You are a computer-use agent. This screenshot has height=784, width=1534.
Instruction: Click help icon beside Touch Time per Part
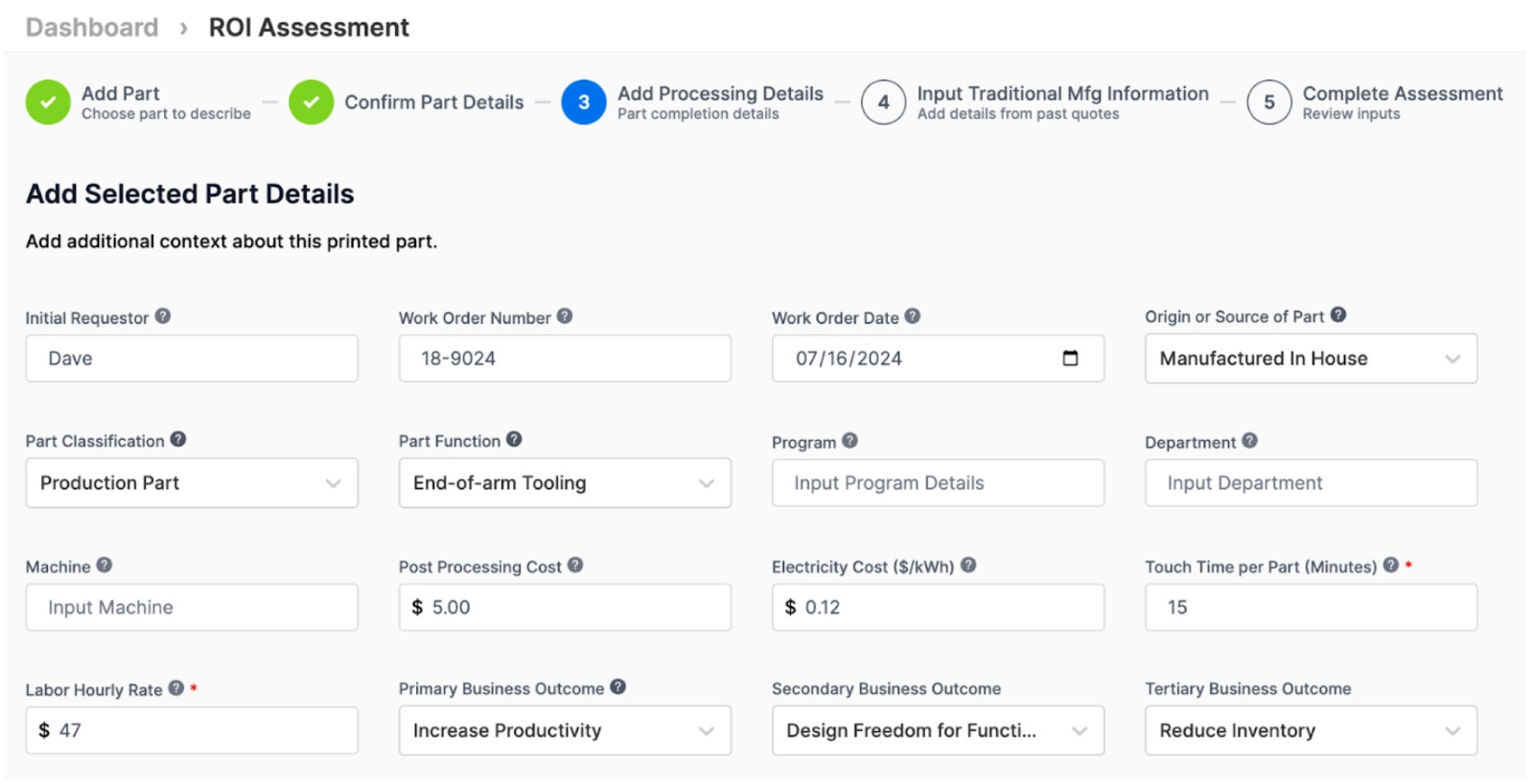tap(1391, 565)
